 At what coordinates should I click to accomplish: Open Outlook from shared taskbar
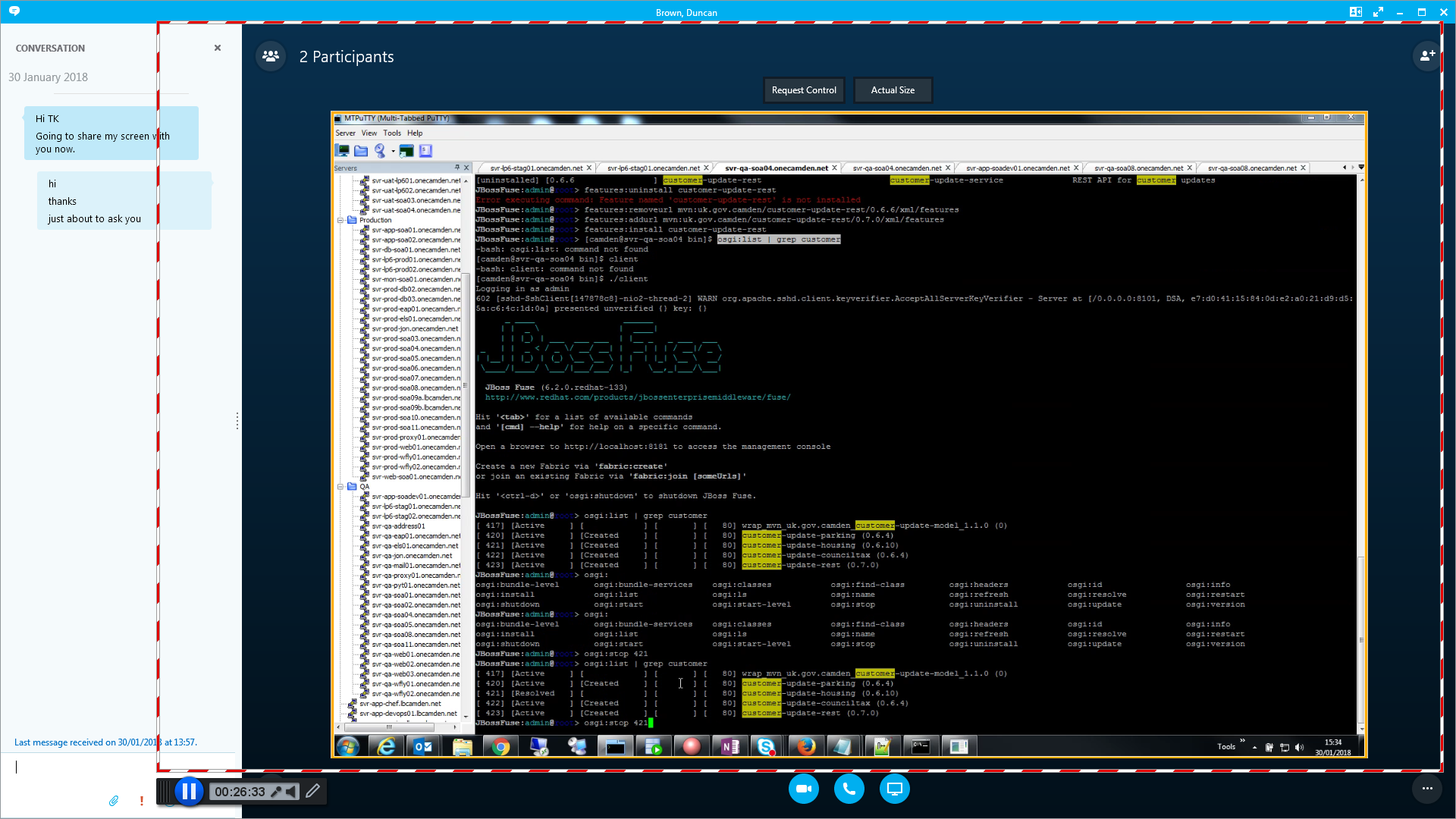click(x=423, y=747)
